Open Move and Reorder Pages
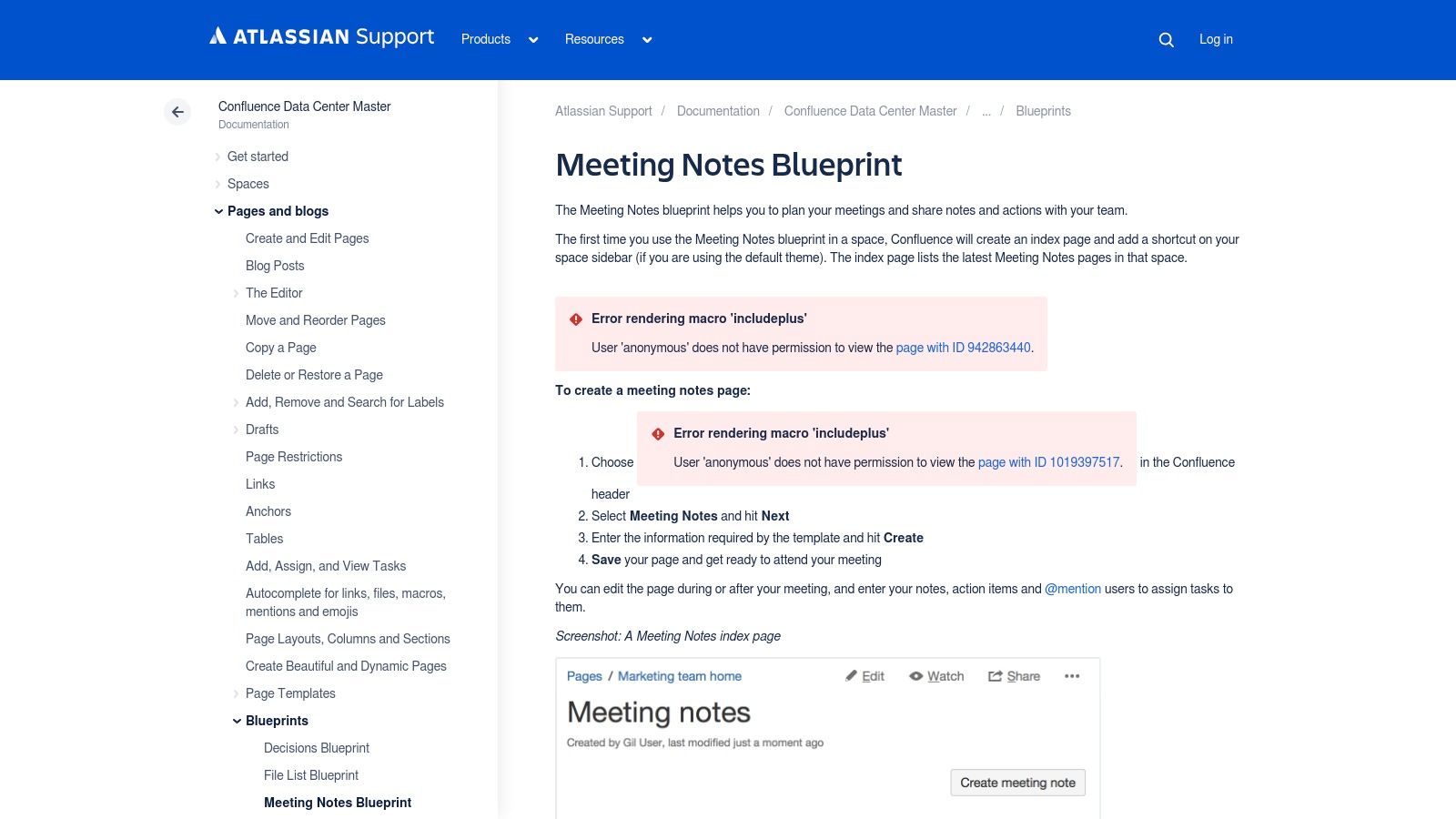Screen dimensions: 1456x819 coord(315,320)
